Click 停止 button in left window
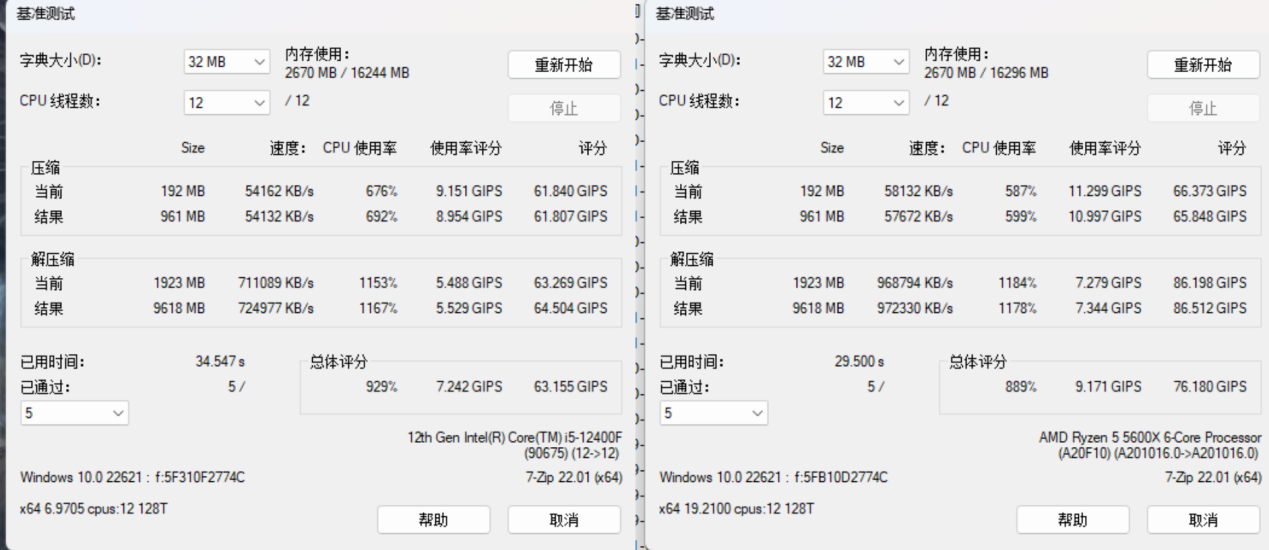This screenshot has height=550, width=1269. point(564,108)
